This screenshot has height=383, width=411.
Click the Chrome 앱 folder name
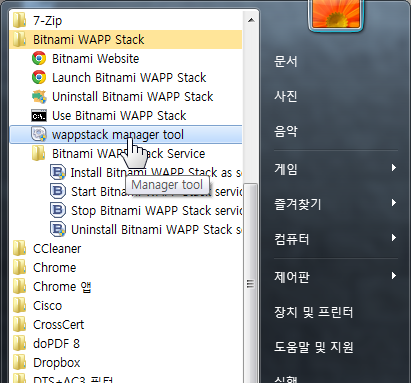click(62, 287)
